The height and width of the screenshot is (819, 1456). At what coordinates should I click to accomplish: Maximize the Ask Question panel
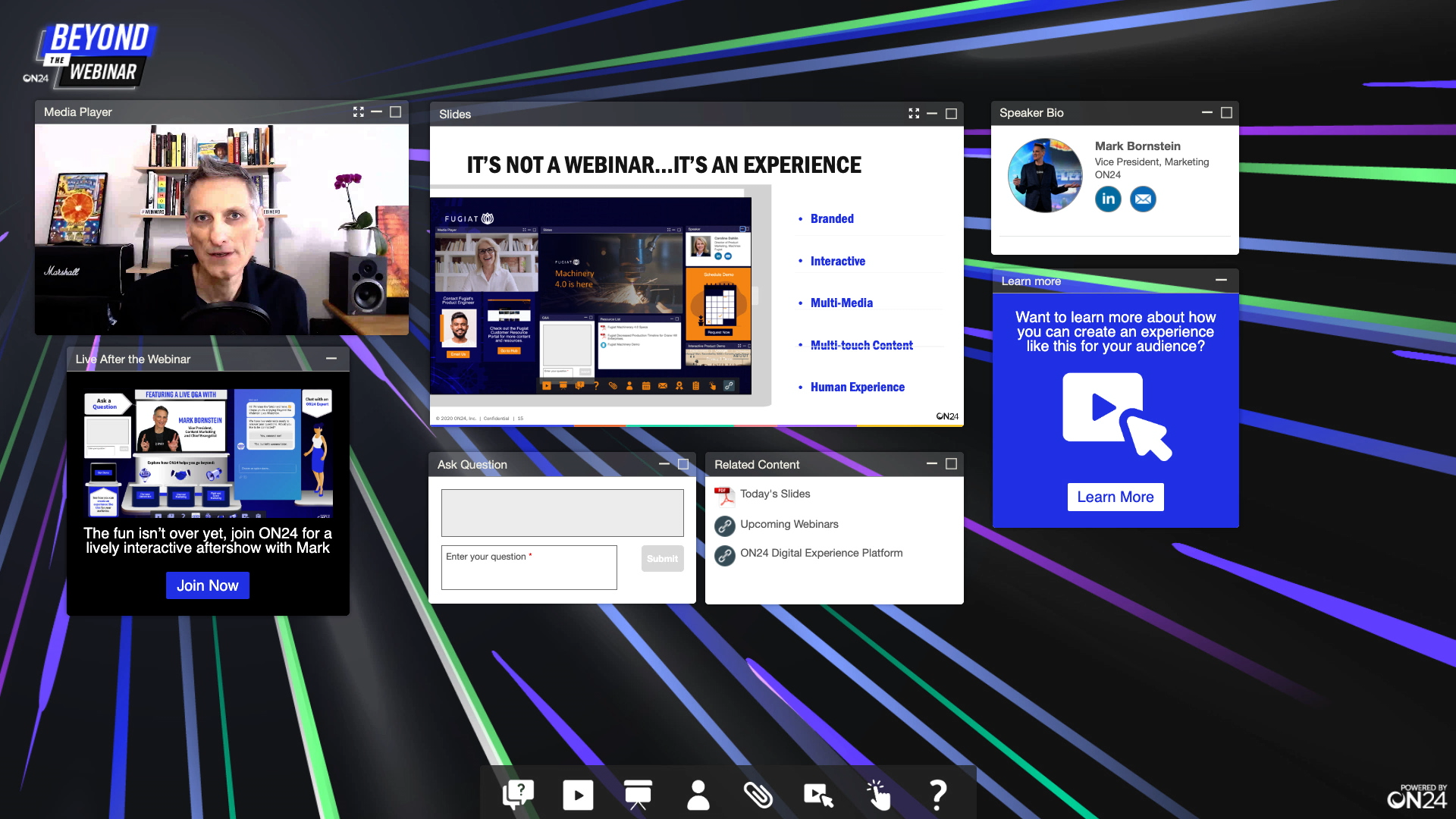683,464
